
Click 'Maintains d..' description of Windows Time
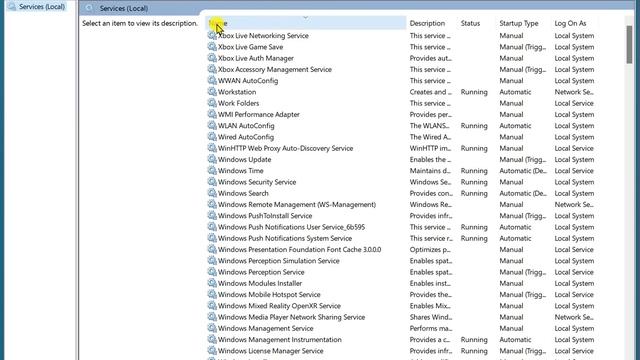point(430,171)
